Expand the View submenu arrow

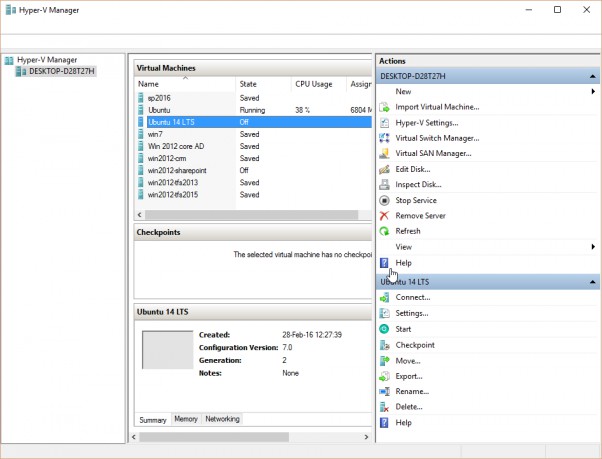593,247
